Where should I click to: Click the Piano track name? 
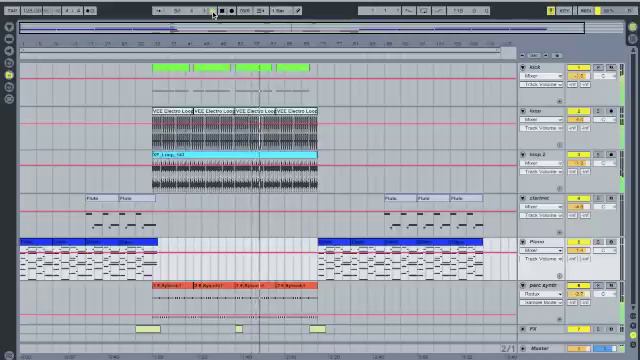pyautogui.click(x=537, y=242)
